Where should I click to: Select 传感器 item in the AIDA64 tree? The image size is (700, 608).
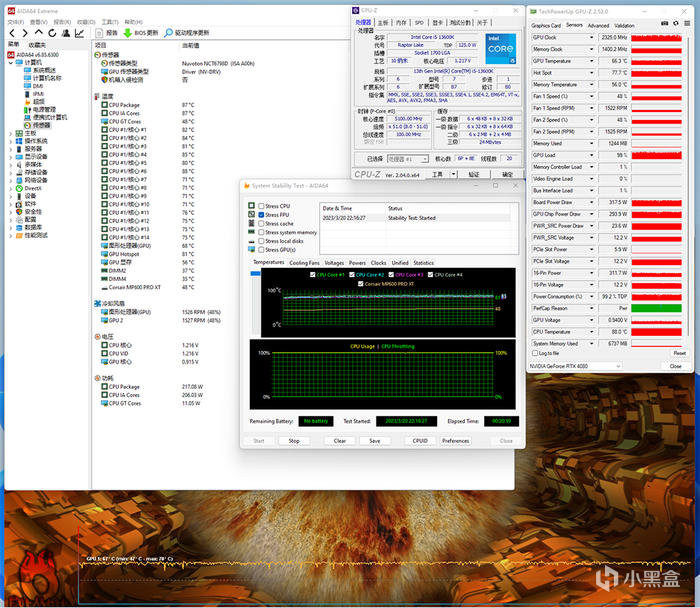[x=40, y=125]
